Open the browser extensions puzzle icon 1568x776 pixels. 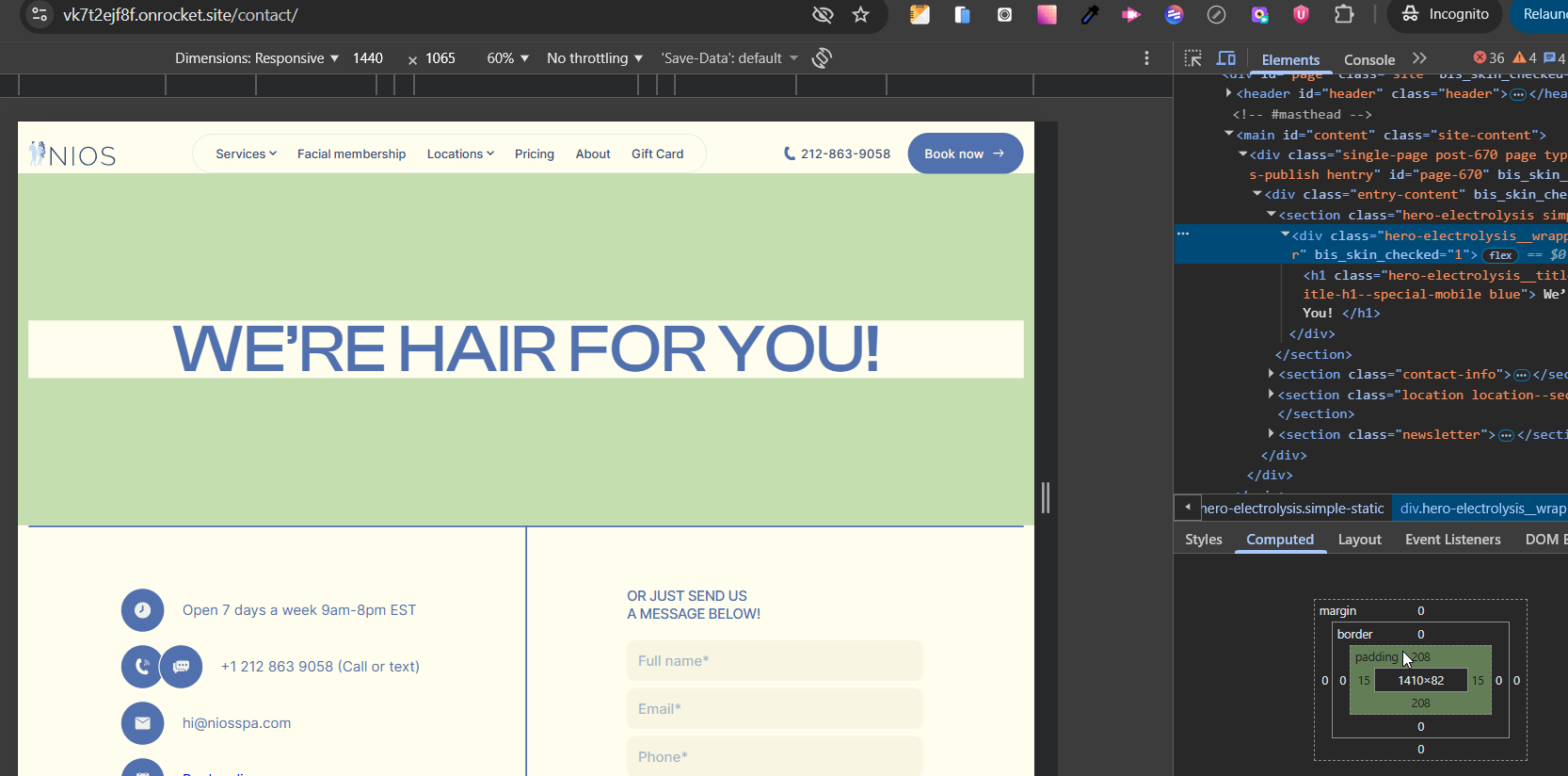click(x=1344, y=14)
